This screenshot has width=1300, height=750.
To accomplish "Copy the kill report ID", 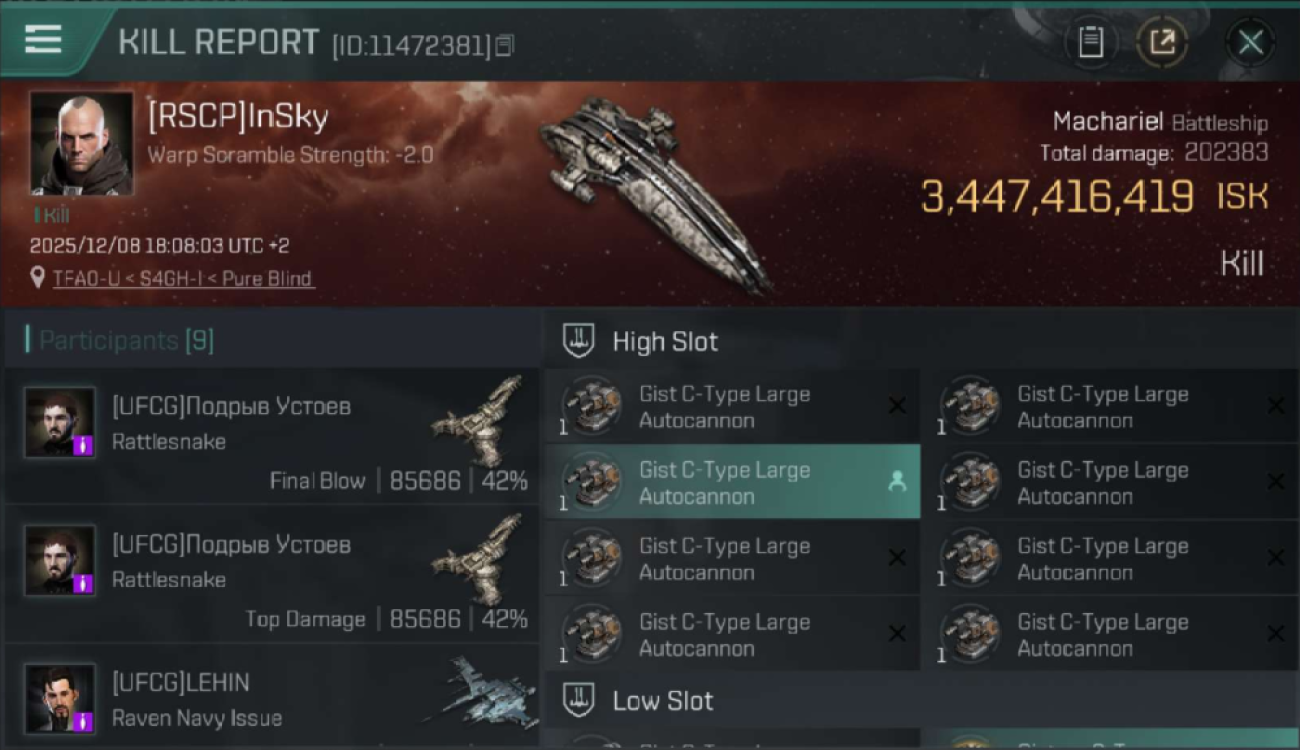I will [x=505, y=45].
